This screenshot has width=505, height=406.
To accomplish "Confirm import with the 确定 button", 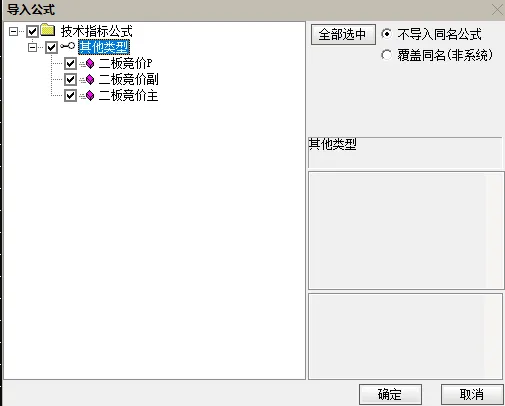I will [x=390, y=395].
